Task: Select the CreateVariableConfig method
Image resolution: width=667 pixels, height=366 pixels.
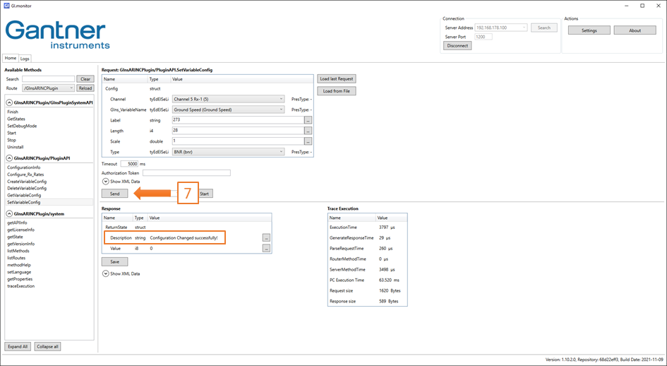Action: (27, 181)
